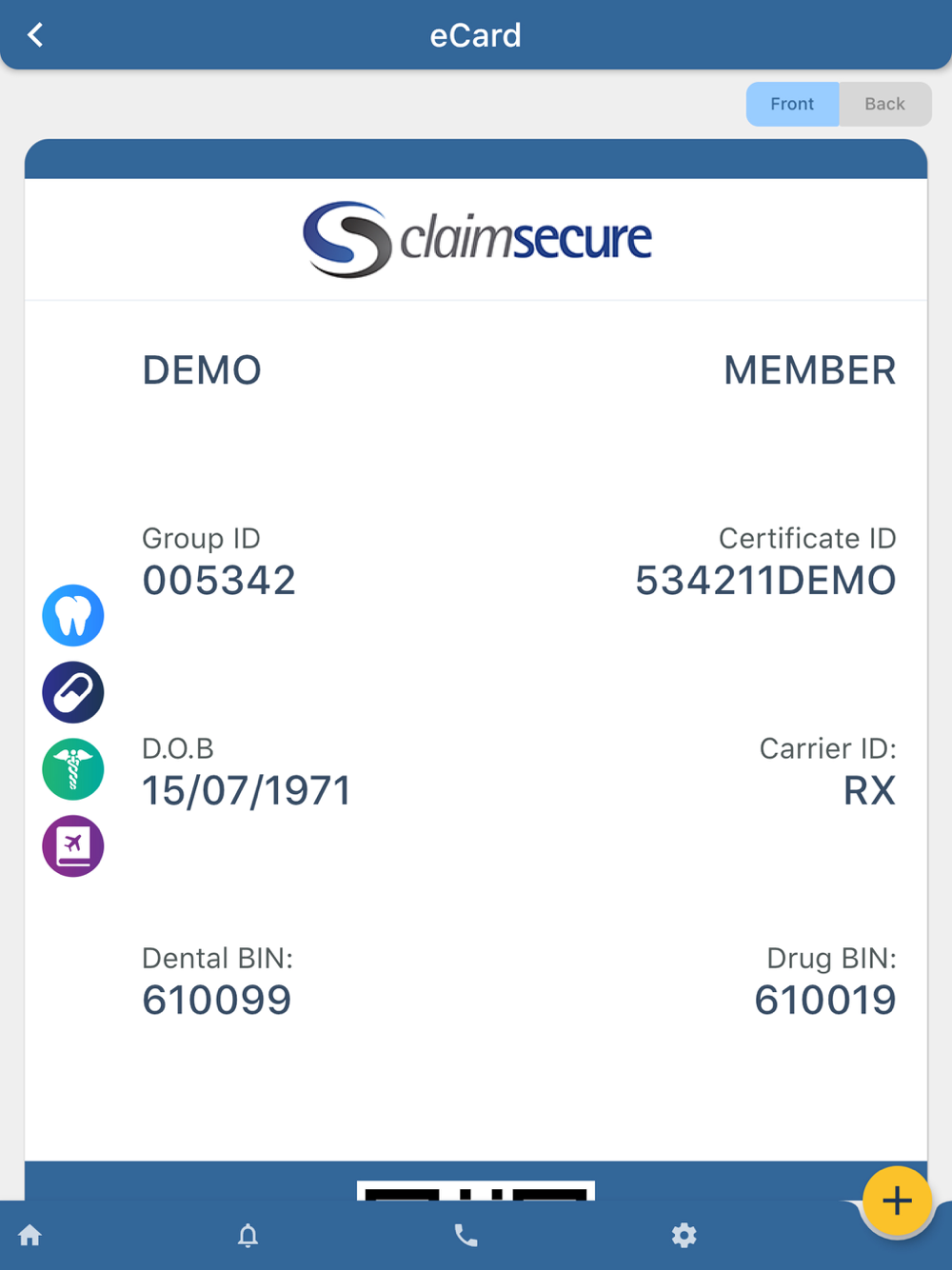Switch to the Front card view

click(792, 104)
